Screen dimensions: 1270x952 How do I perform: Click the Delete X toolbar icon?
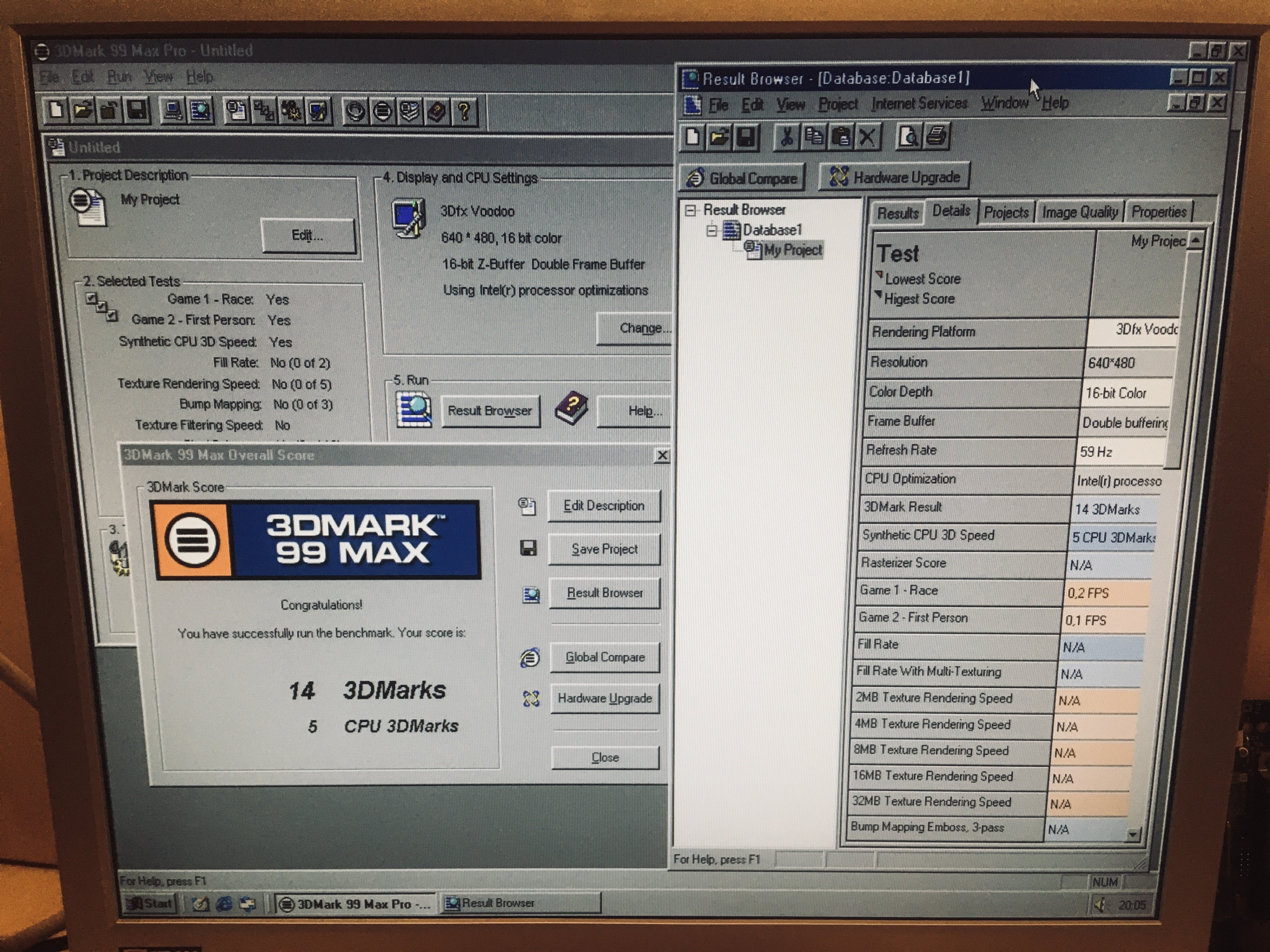(867, 137)
